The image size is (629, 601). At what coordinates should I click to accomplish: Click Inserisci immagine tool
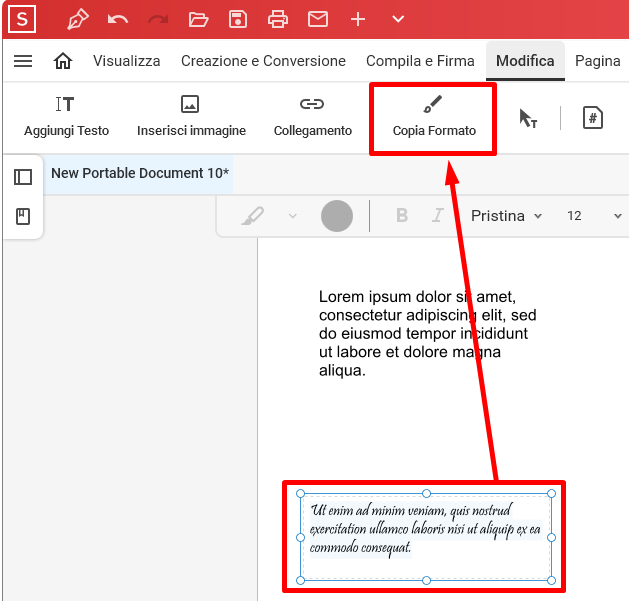pyautogui.click(x=191, y=117)
